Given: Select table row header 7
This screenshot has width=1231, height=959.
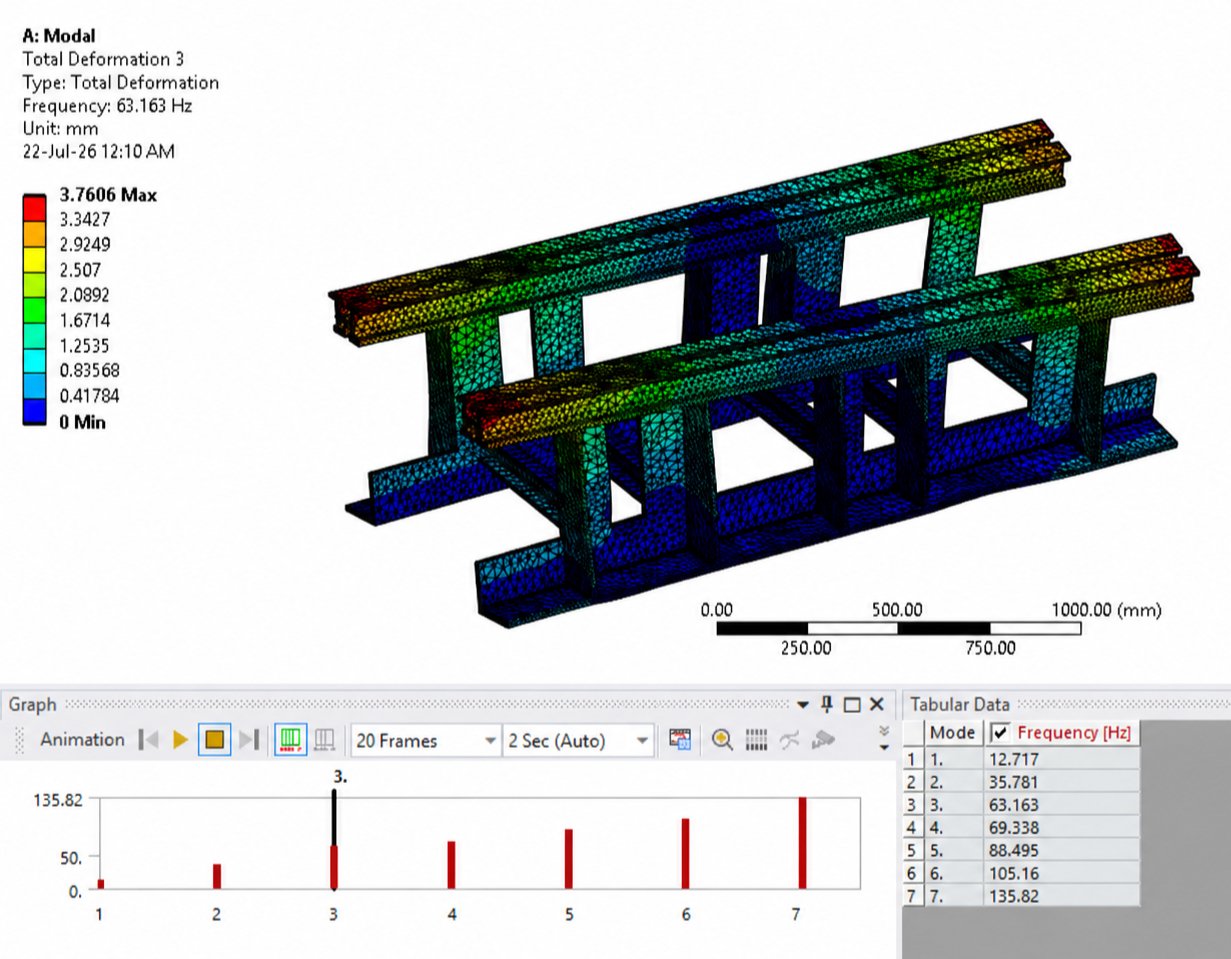Looking at the screenshot, I should 912,896.
